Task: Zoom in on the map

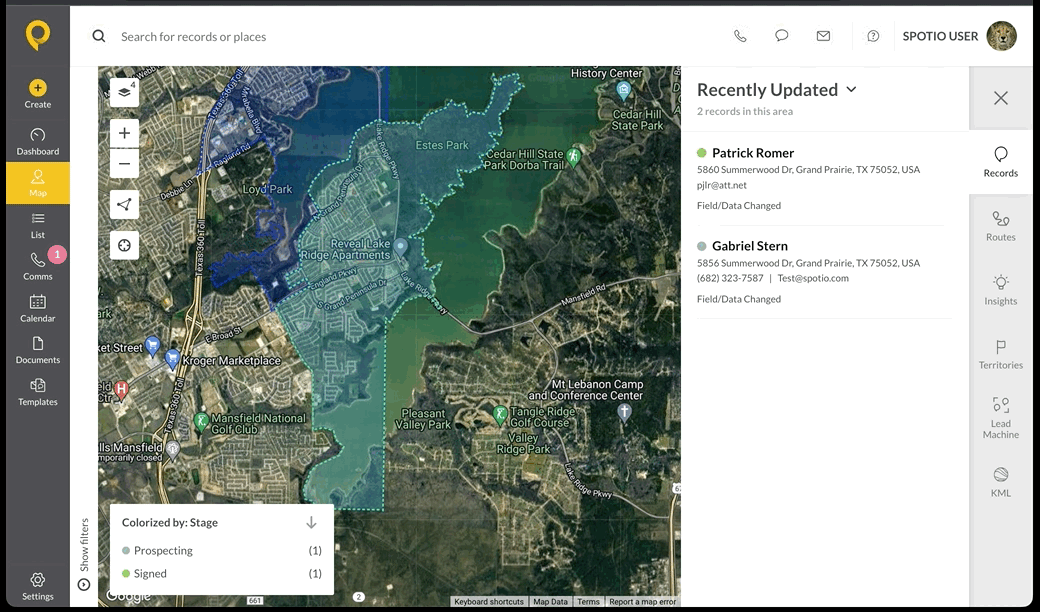Action: pyautogui.click(x=124, y=133)
